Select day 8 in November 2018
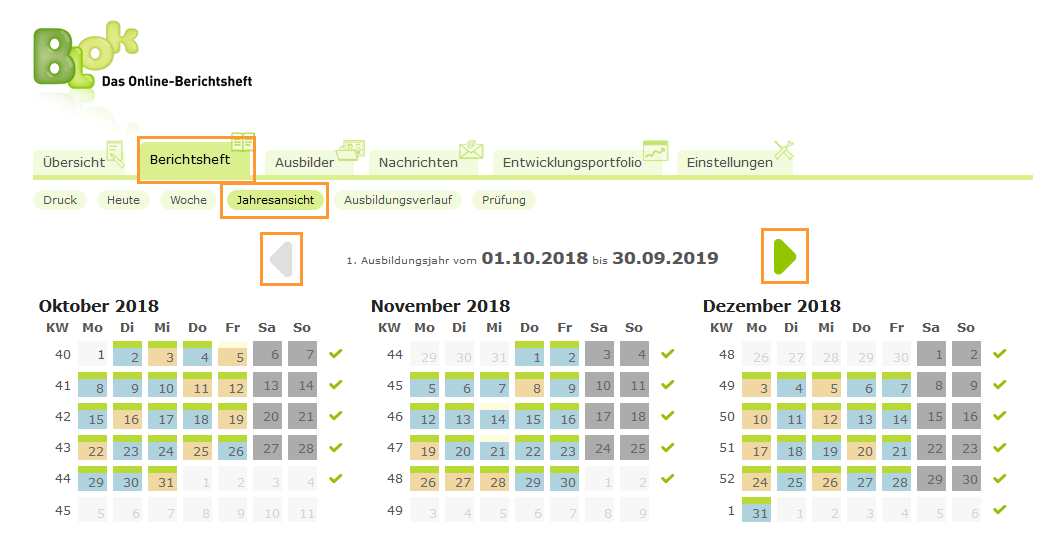Screen dimensions: 1050x546 [529, 385]
